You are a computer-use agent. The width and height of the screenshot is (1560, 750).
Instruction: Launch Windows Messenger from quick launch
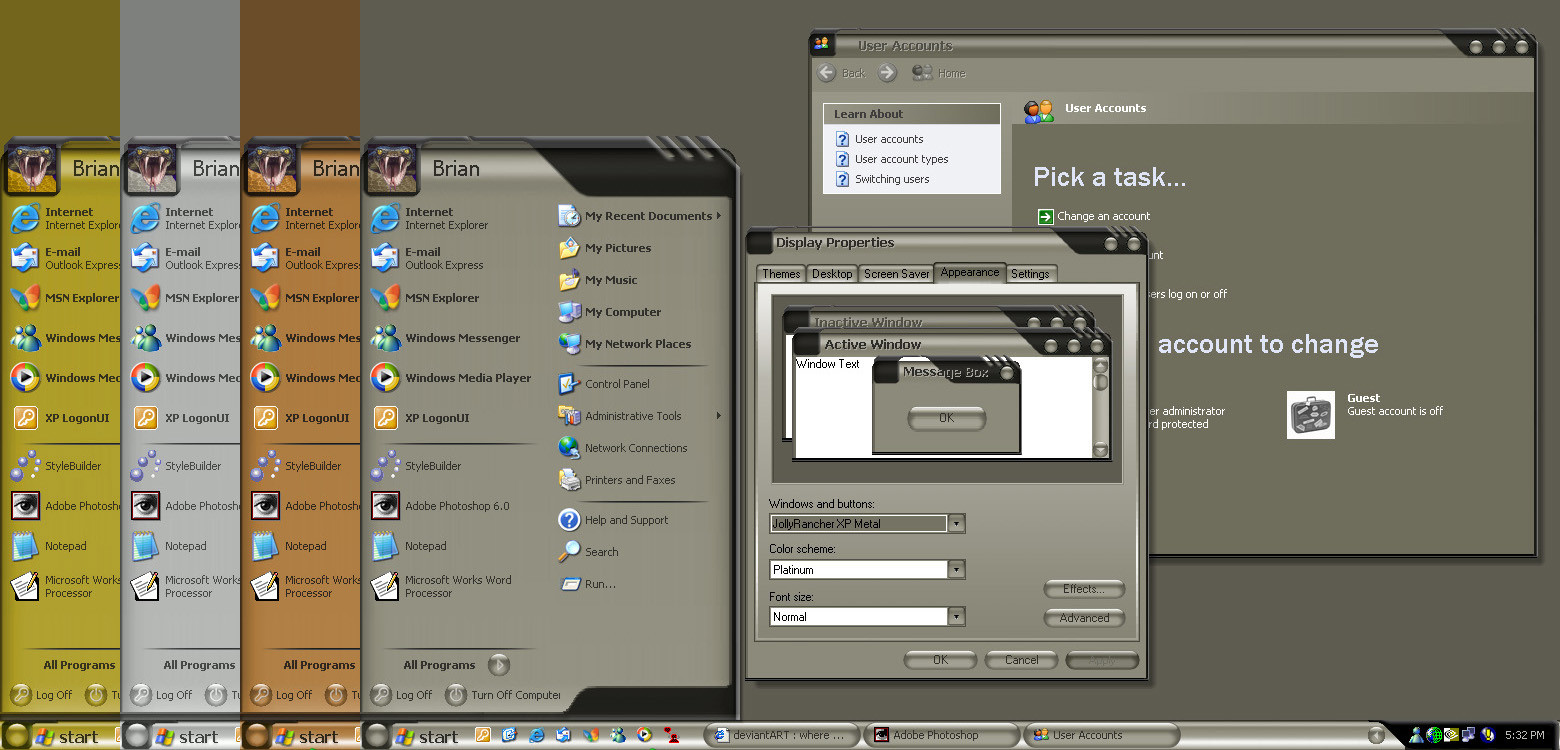click(618, 735)
